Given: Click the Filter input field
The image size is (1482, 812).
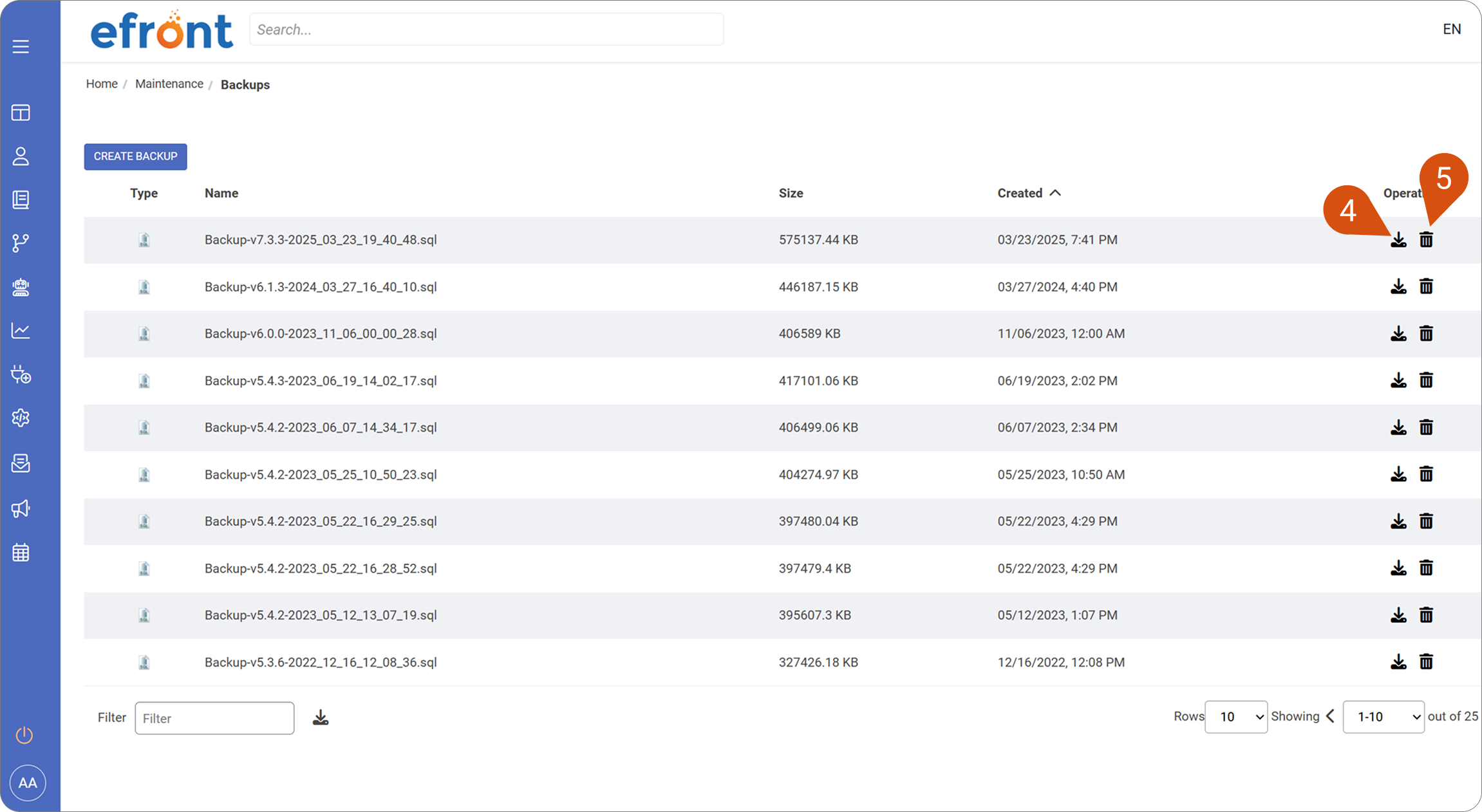Looking at the screenshot, I should click(x=214, y=718).
